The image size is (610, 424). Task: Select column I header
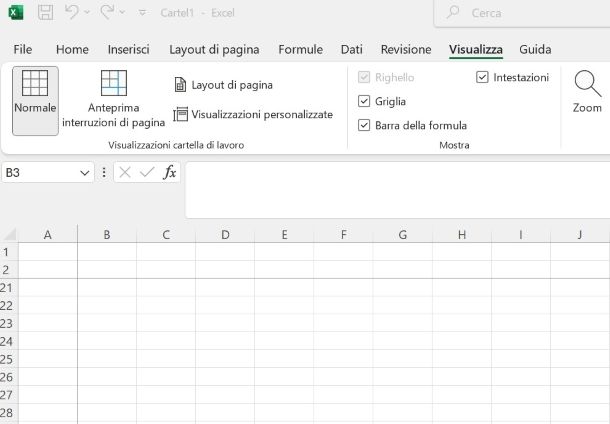[x=521, y=235]
